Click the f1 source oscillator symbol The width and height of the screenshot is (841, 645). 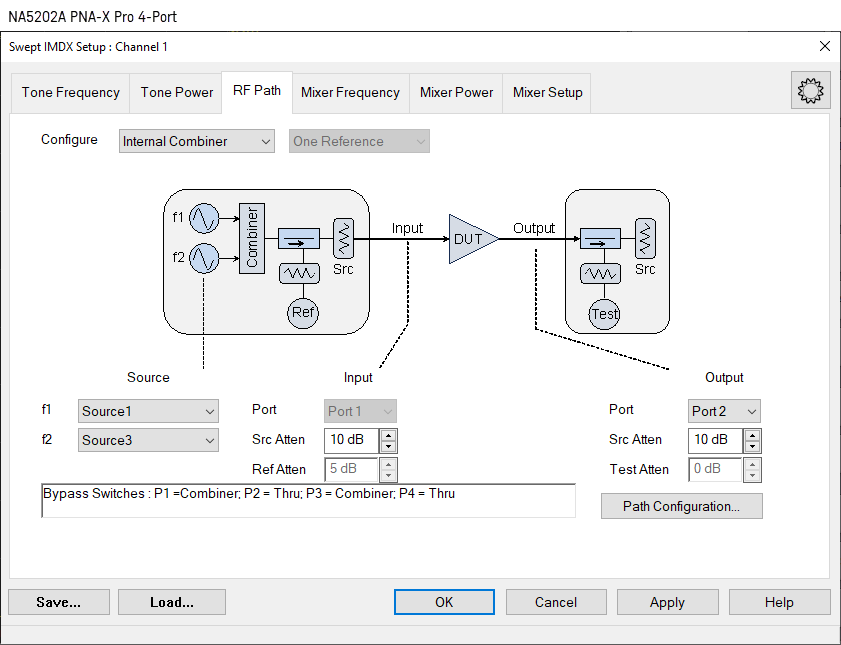[204, 218]
